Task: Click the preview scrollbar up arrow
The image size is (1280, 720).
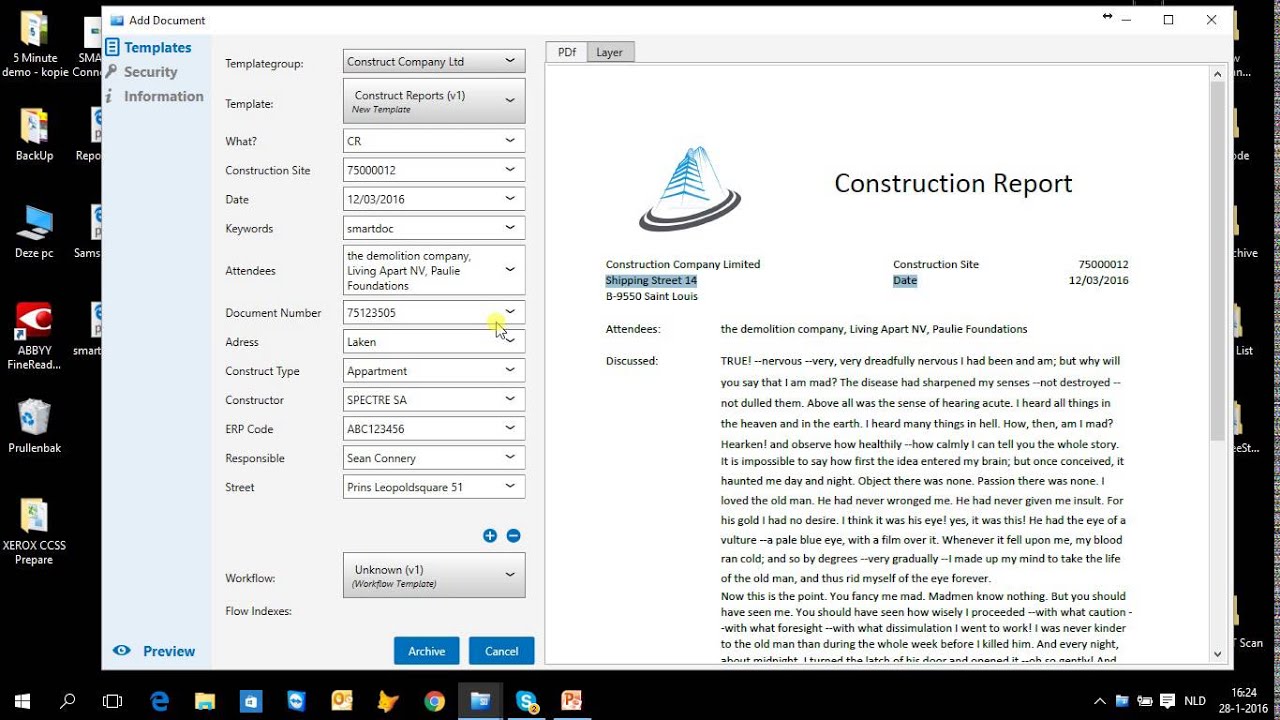Action: click(x=1217, y=74)
